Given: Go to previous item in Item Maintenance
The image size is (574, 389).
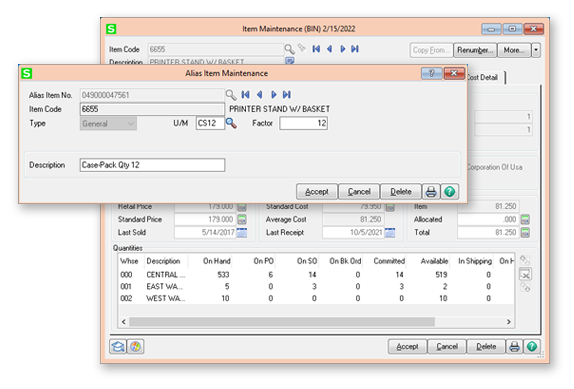Looking at the screenshot, I should 330,49.
